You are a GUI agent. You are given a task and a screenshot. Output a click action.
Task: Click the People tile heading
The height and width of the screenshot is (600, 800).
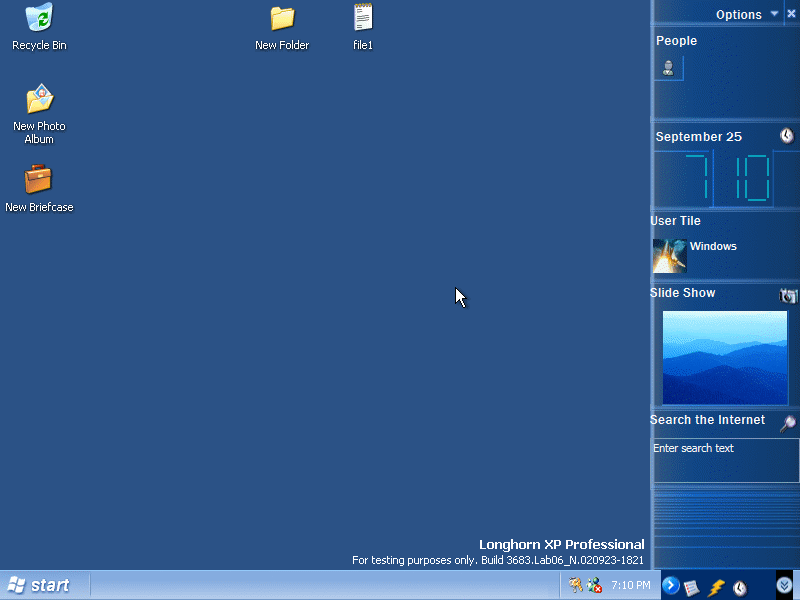677,41
